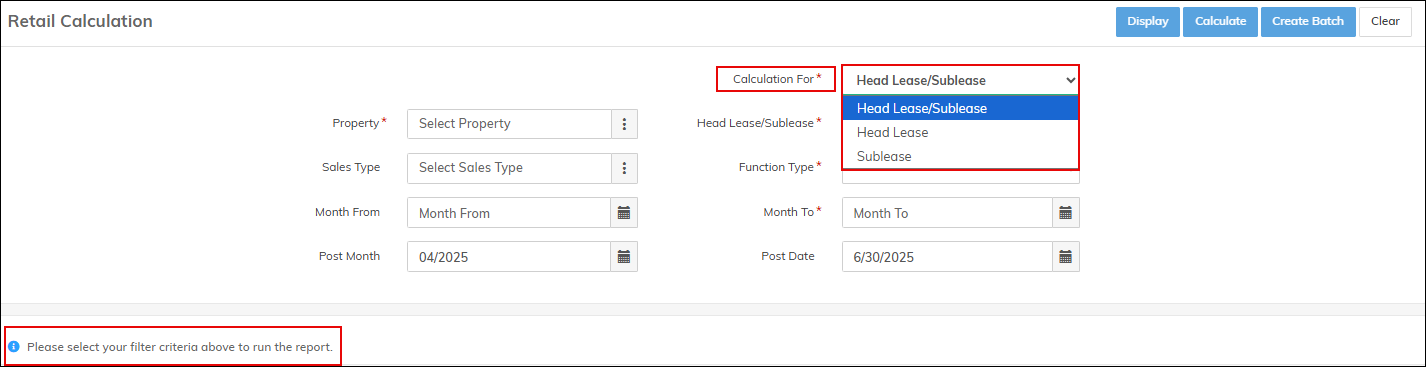The height and width of the screenshot is (367, 1426).
Task: Click the Post Date field 6/30/2025
Action: pos(948,257)
